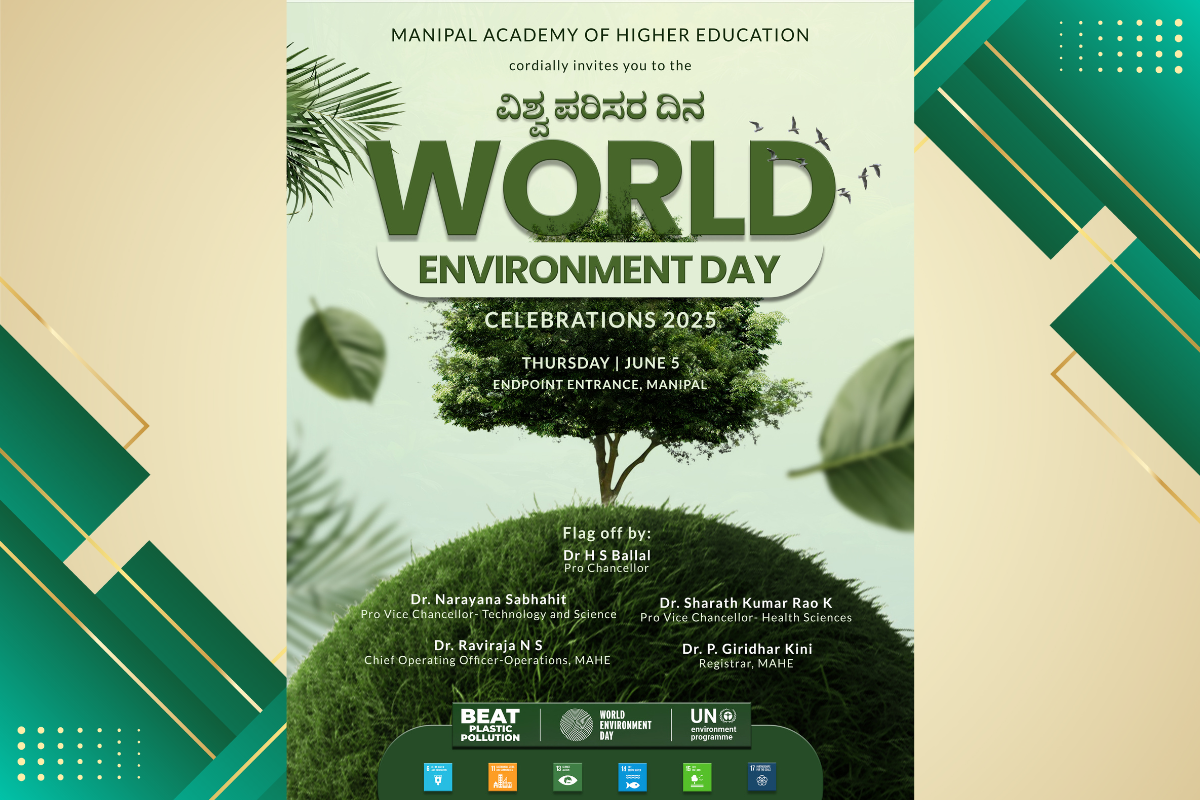This screenshot has height=800, width=1200.
Task: Click the SDG 17 Partnerships icon
Action: coord(761,776)
